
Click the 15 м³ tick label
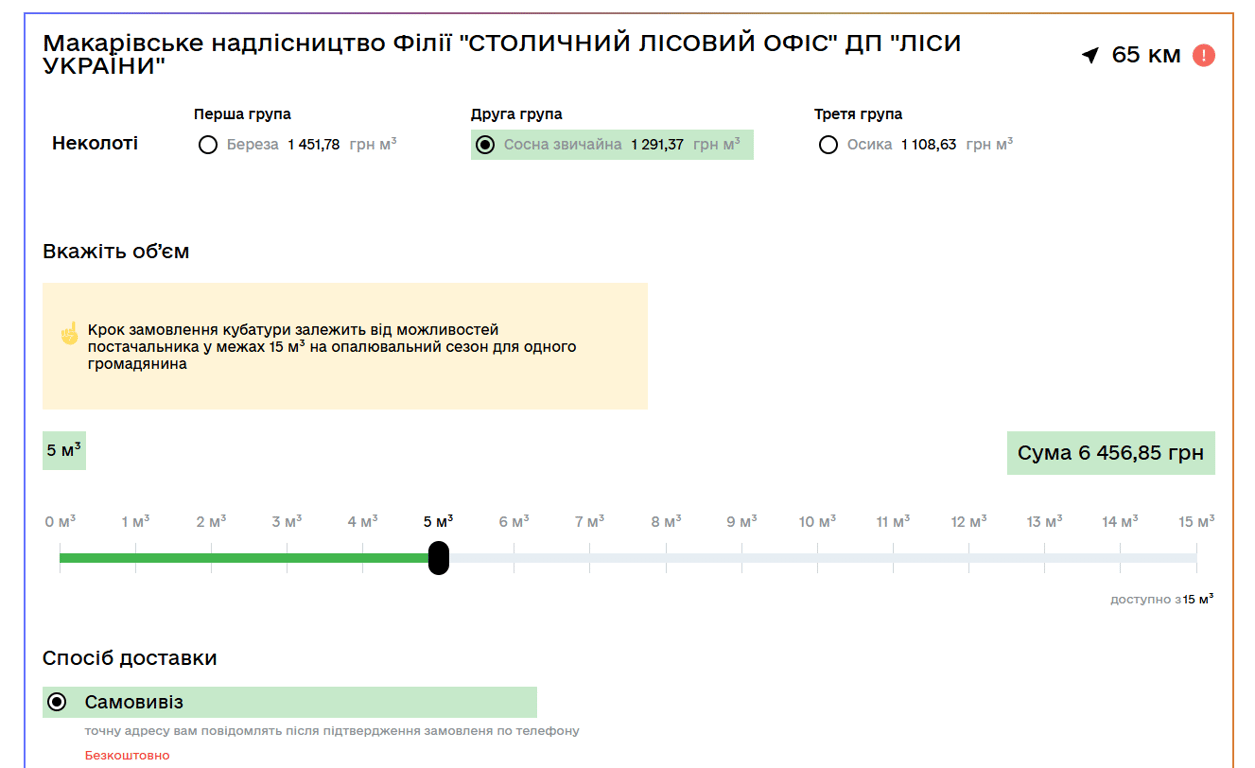pos(1196,522)
